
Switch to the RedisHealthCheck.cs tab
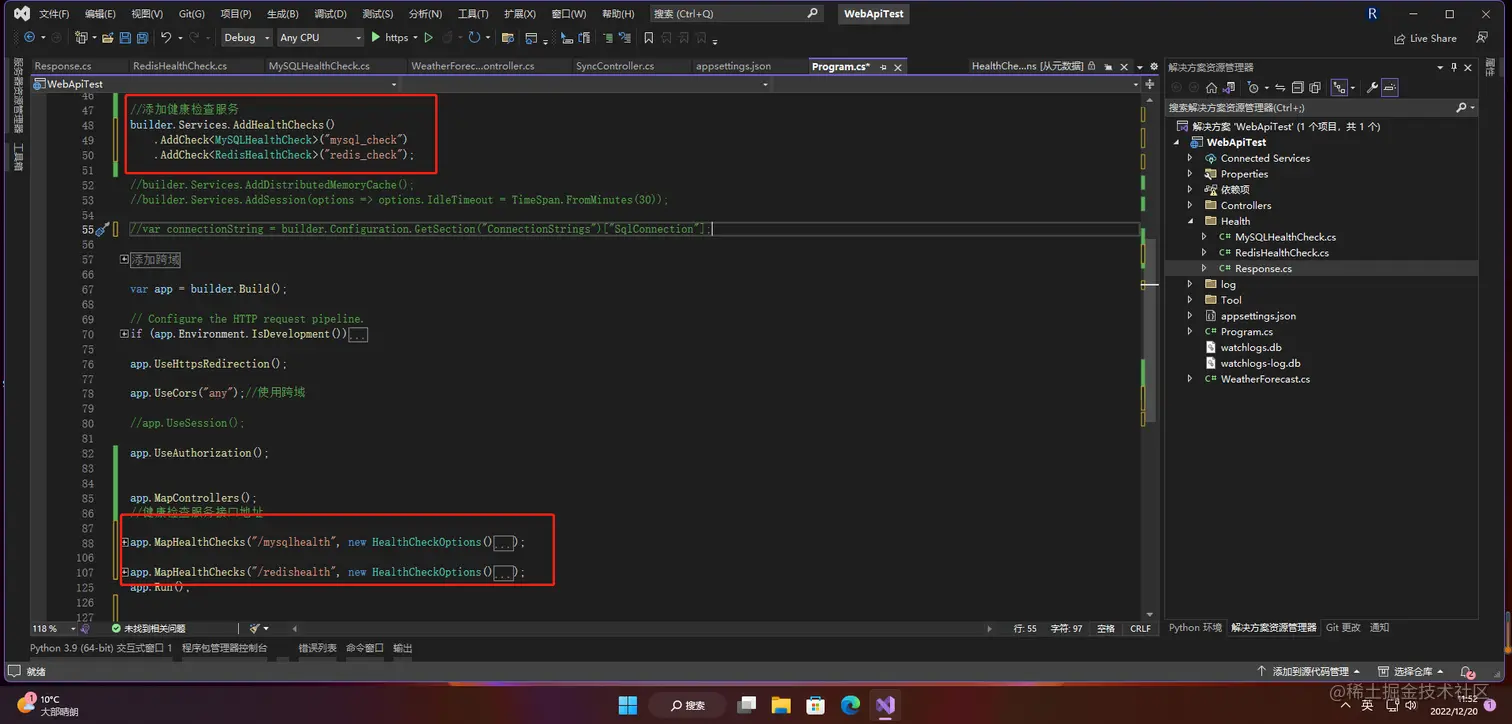pos(180,66)
